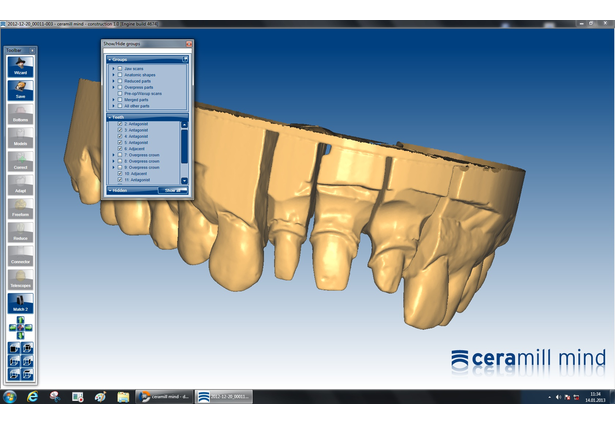Viewport: 615px width, 424px height.
Task: Check the Overpress parts group checkbox
Action: [120, 87]
